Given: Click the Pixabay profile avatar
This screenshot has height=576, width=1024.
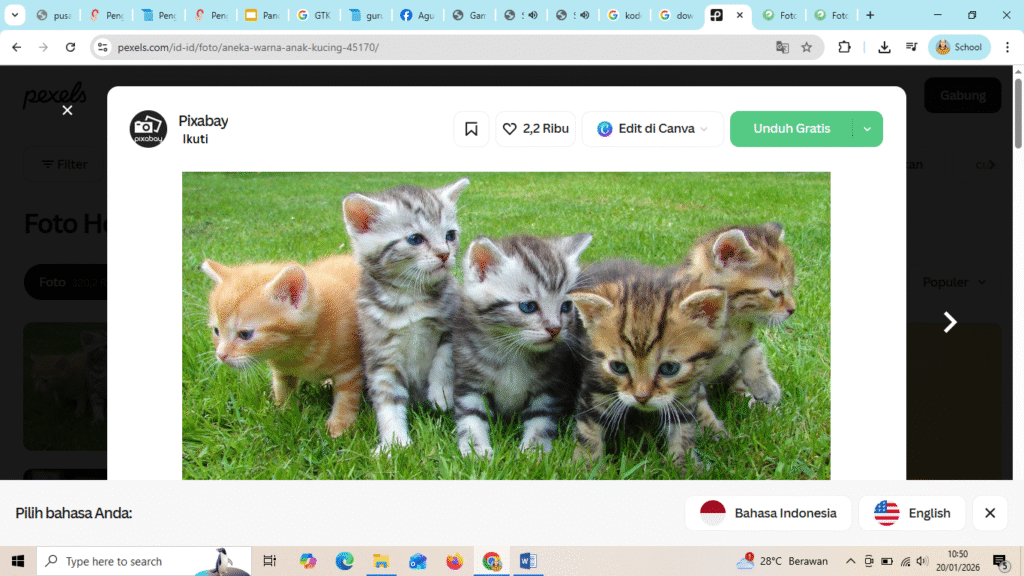Looking at the screenshot, I should (x=148, y=129).
